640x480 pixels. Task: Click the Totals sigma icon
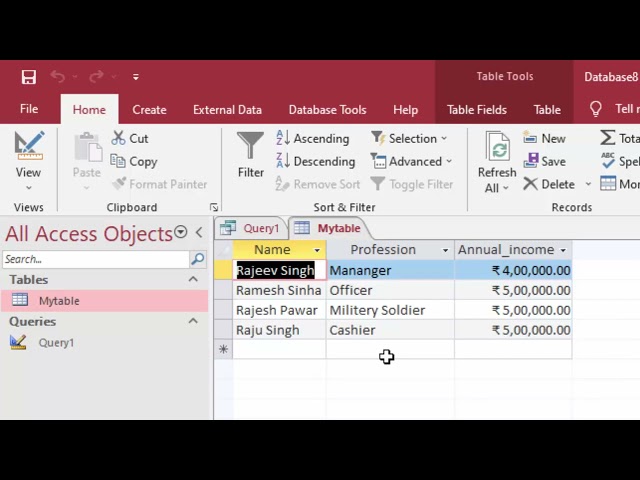[607, 138]
